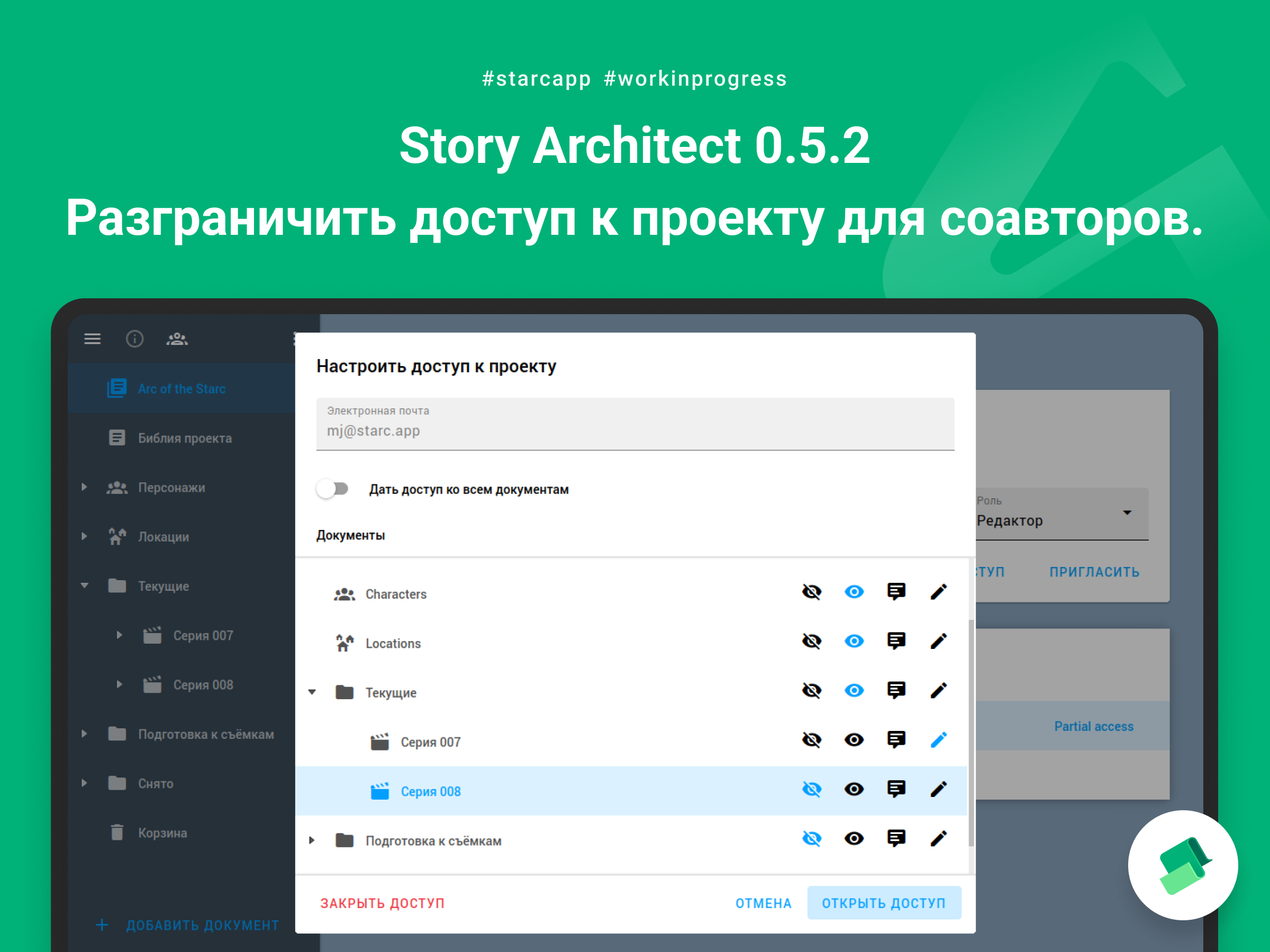This screenshot has width=1270, height=952.
Task: Set Characters to no access
Action: [x=811, y=592]
